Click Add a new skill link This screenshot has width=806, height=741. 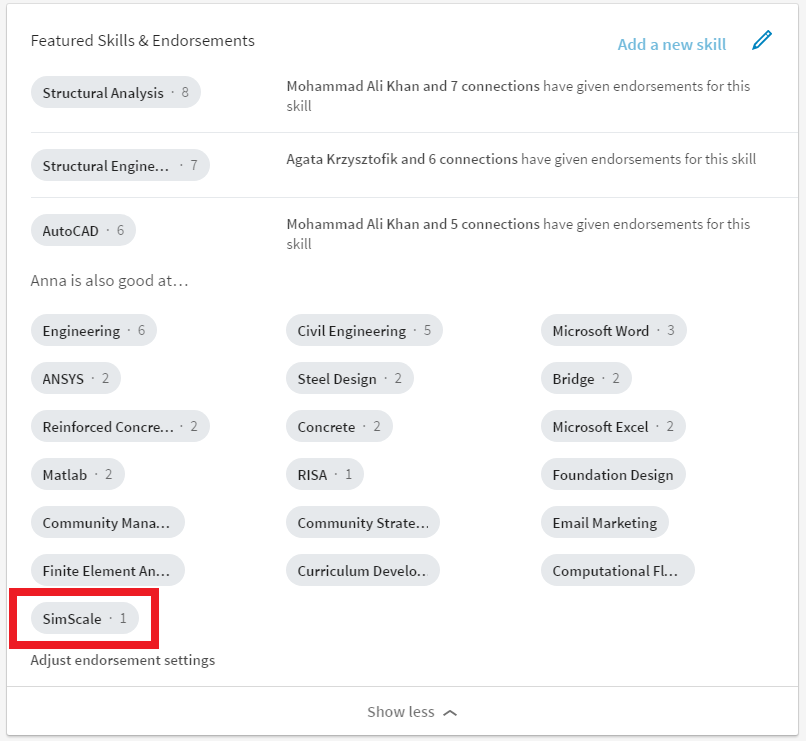coord(671,44)
